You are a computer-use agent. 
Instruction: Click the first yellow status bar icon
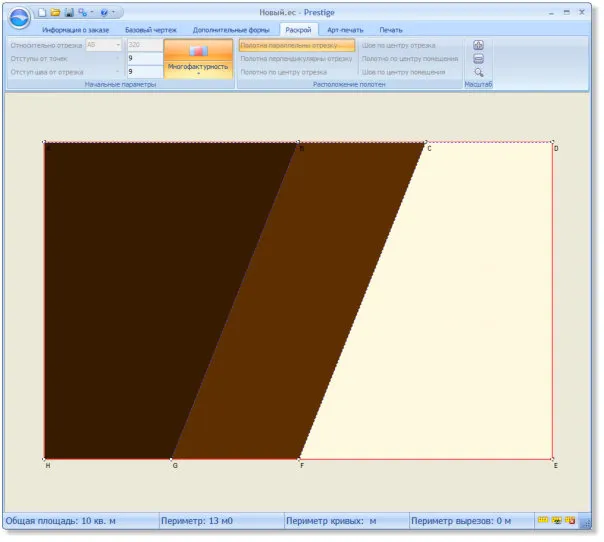543,520
